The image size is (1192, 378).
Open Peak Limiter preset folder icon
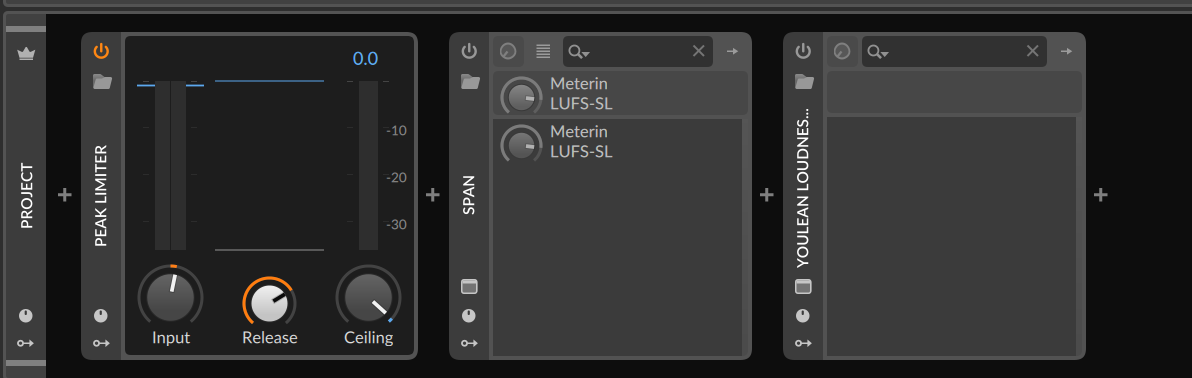click(x=102, y=81)
